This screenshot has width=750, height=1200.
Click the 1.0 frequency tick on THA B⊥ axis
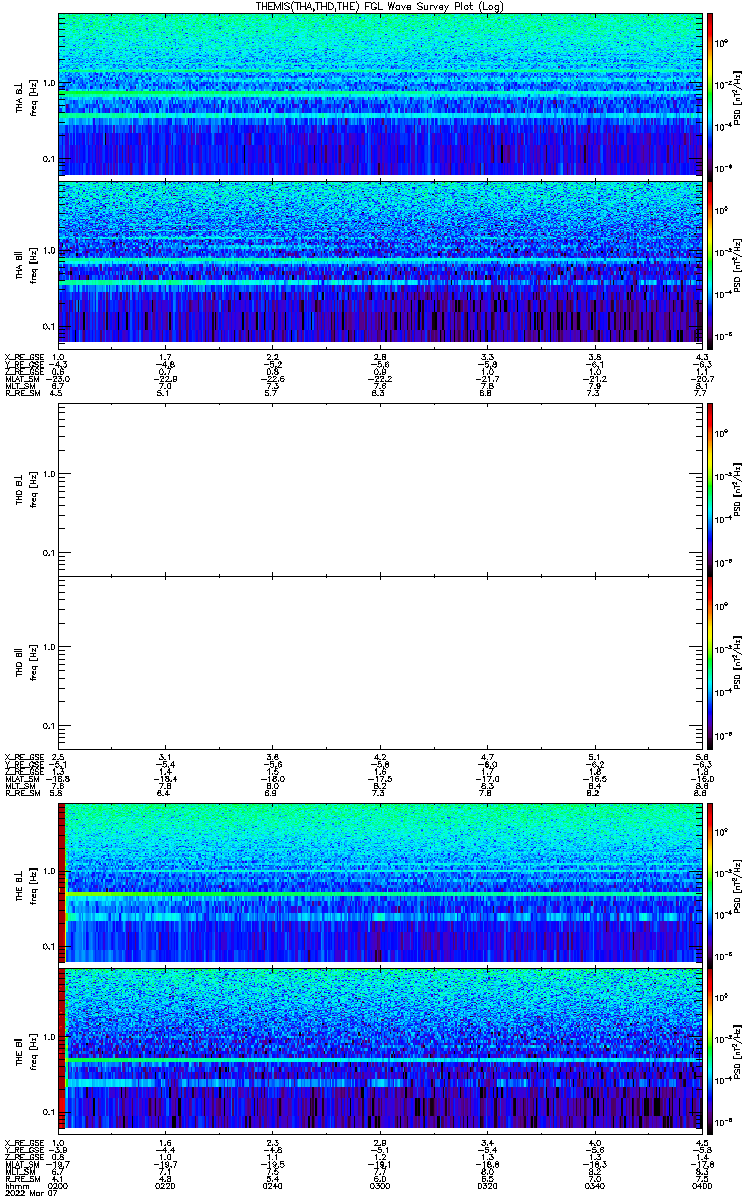[x=49, y=83]
